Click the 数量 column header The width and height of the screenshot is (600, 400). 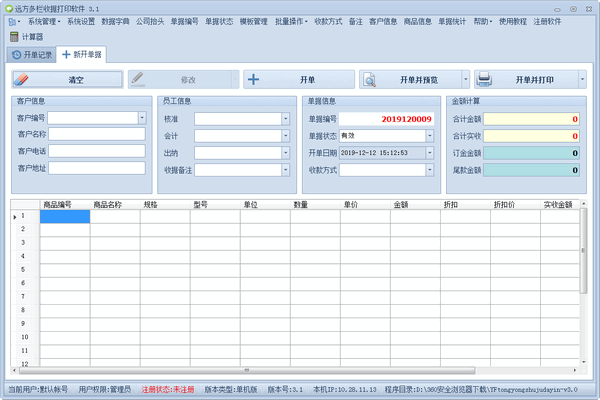(315, 205)
